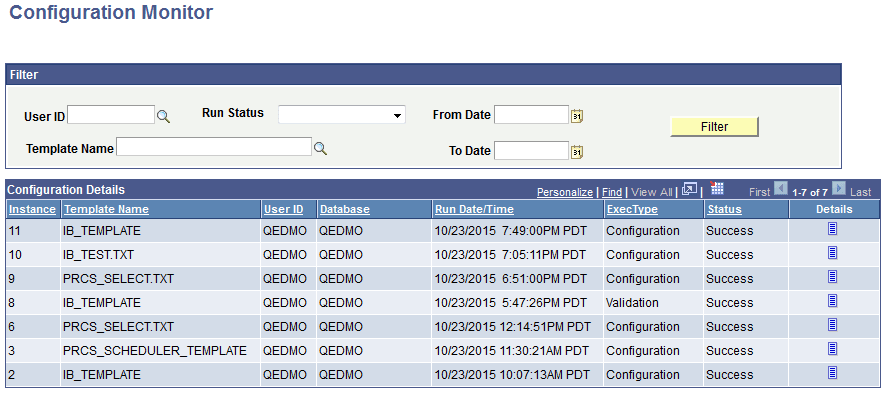Sort by Status column header
The width and height of the screenshot is (889, 398).
724,209
